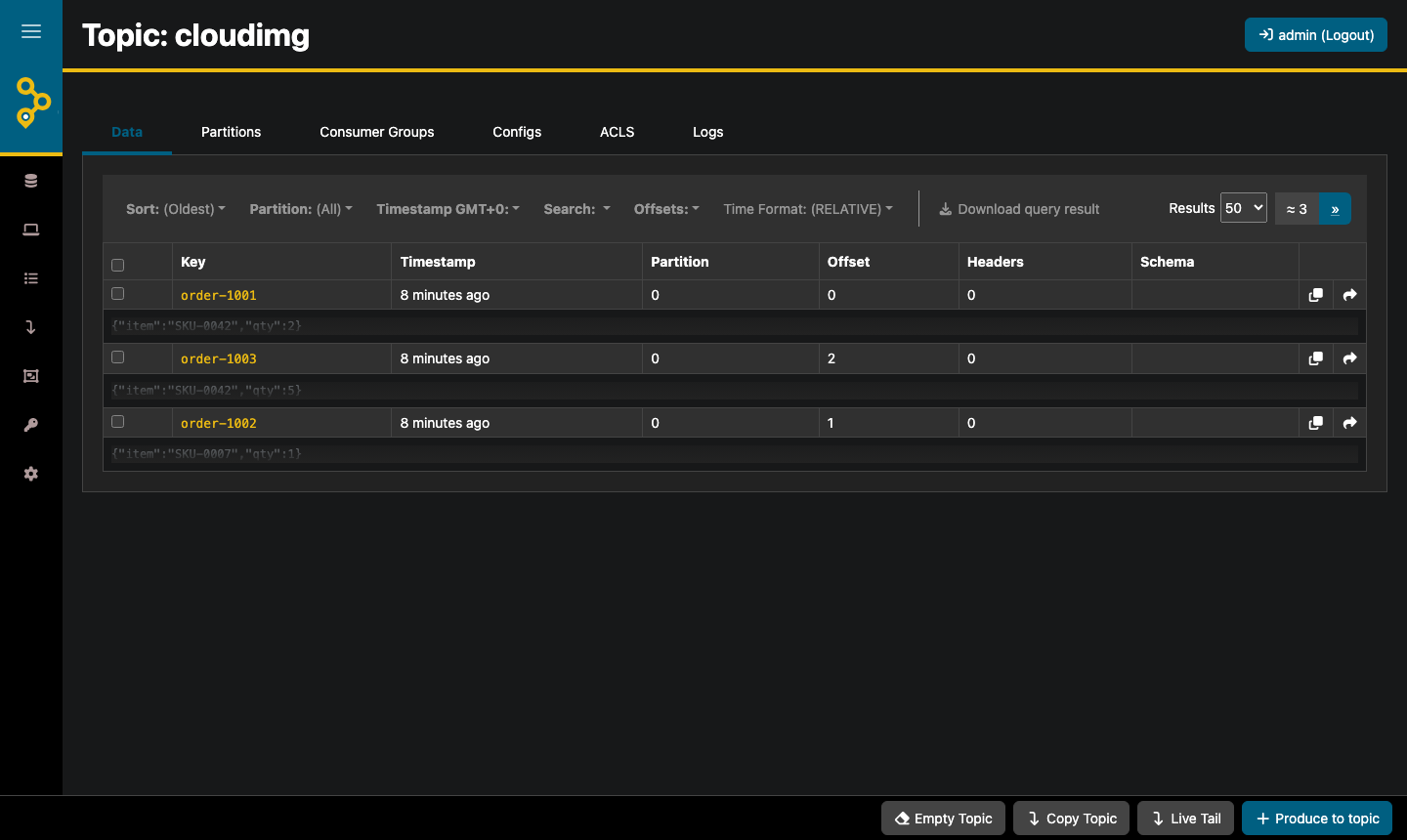Go to next results page (»)
Image resolution: width=1407 pixels, height=840 pixels.
[1335, 209]
